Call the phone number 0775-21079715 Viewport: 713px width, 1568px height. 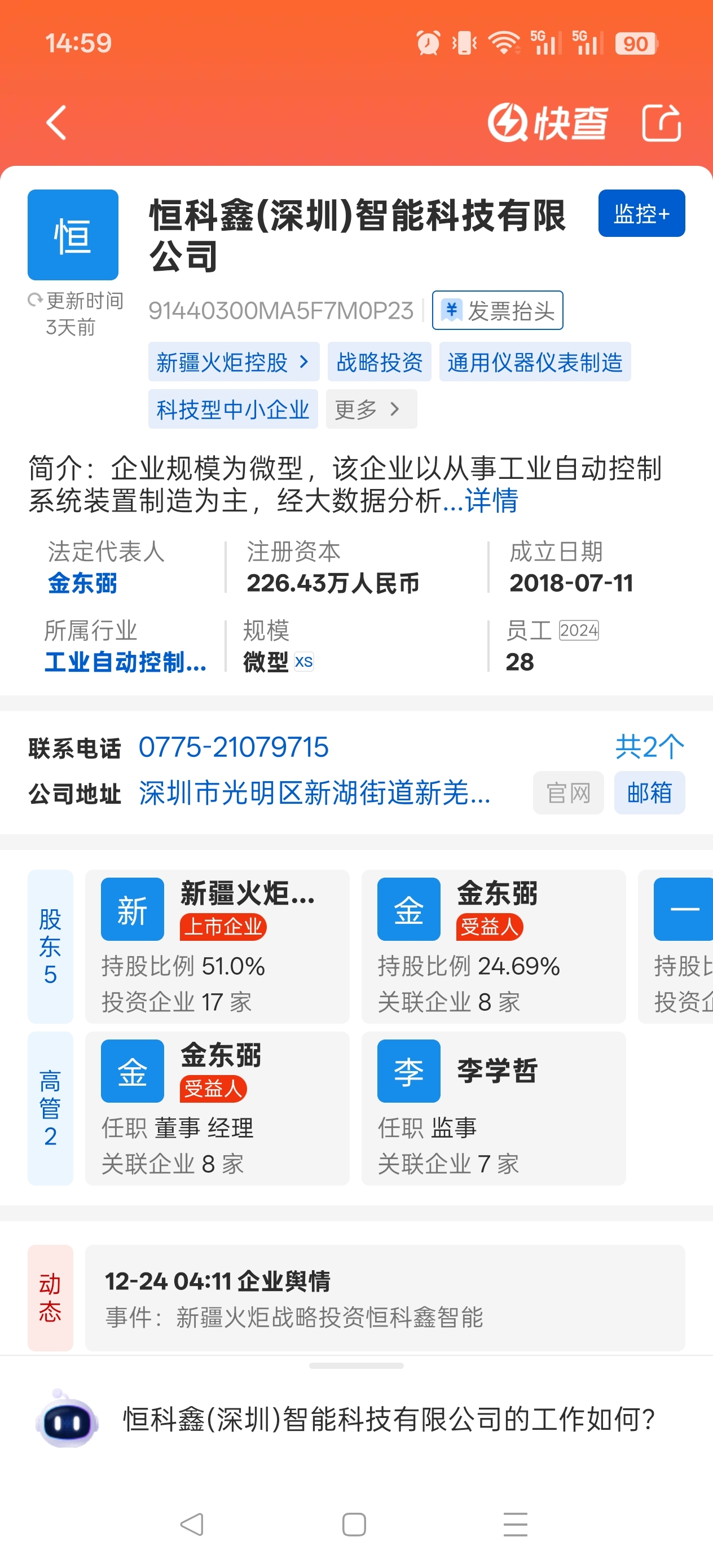tap(234, 747)
